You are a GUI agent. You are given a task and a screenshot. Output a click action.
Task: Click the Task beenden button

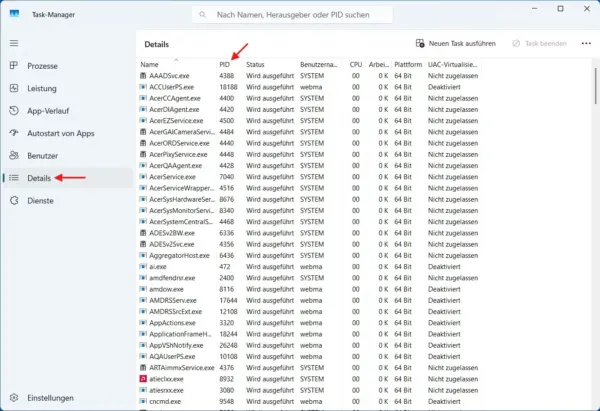click(540, 44)
